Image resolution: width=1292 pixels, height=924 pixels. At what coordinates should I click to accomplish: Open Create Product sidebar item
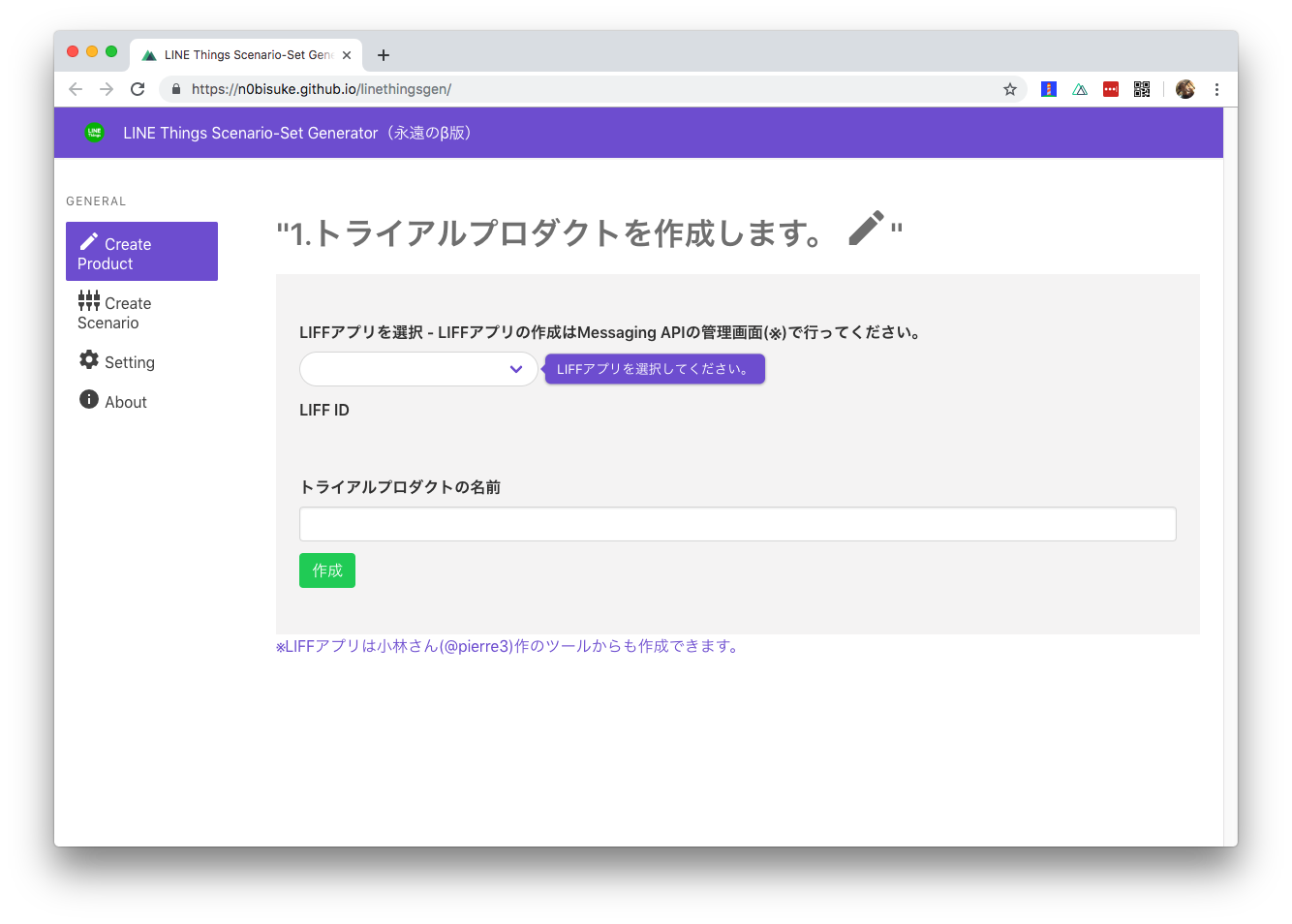141,252
